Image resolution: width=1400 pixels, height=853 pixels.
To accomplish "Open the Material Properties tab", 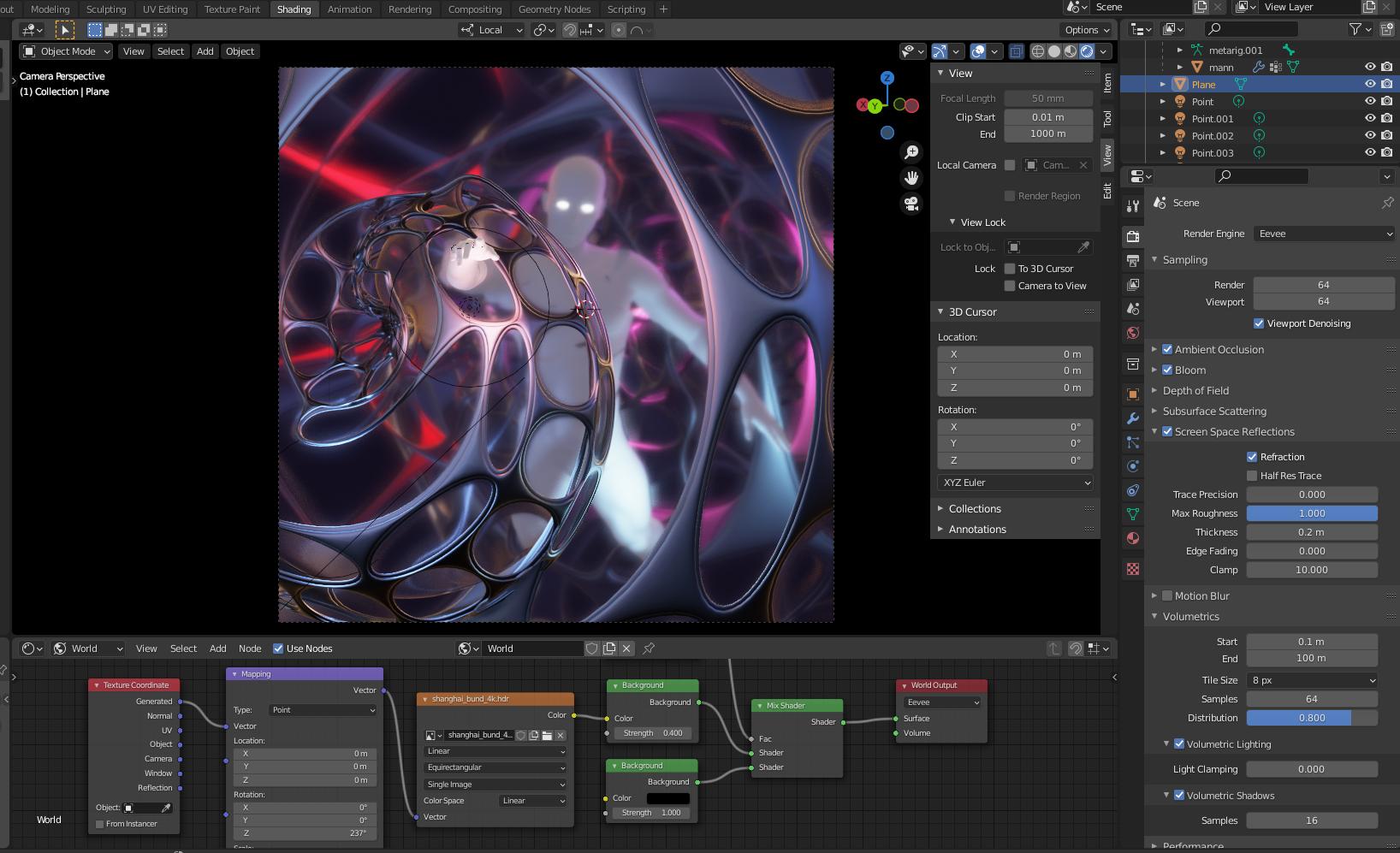I will pos(1132,538).
